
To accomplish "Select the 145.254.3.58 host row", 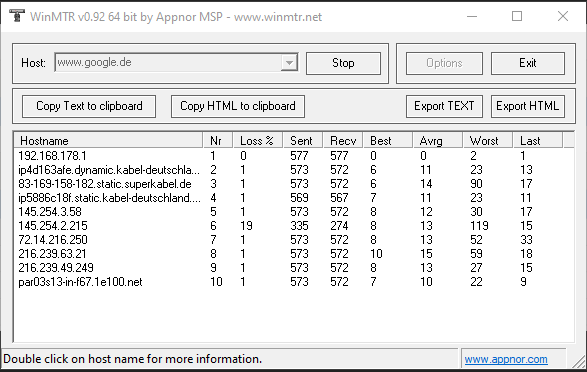I will click(x=294, y=212).
